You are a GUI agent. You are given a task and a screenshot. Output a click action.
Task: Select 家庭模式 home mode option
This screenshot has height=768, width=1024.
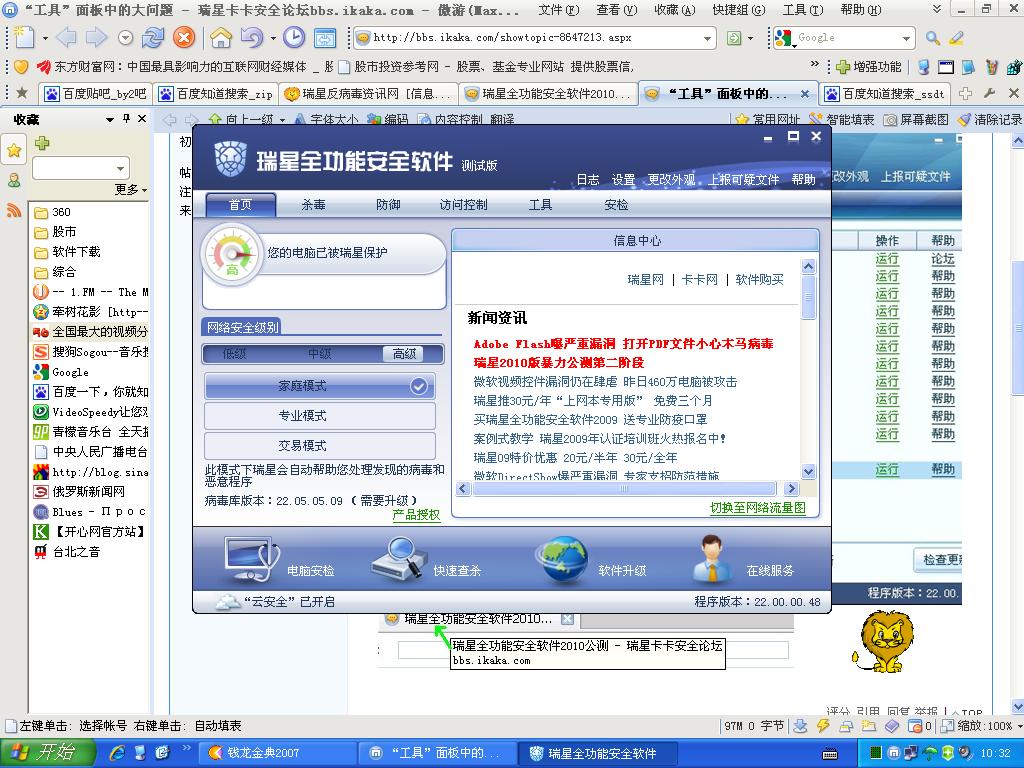pyautogui.click(x=320, y=386)
